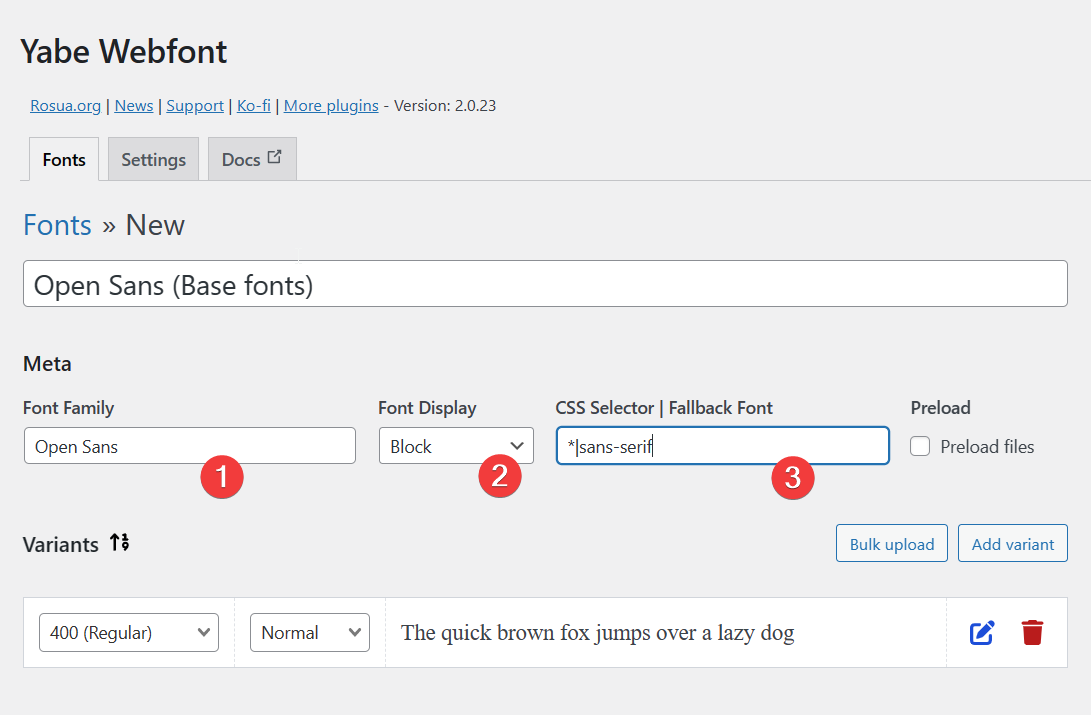Image resolution: width=1091 pixels, height=715 pixels.
Task: Open the 400 (Regular) weight dropdown
Action: coord(129,633)
